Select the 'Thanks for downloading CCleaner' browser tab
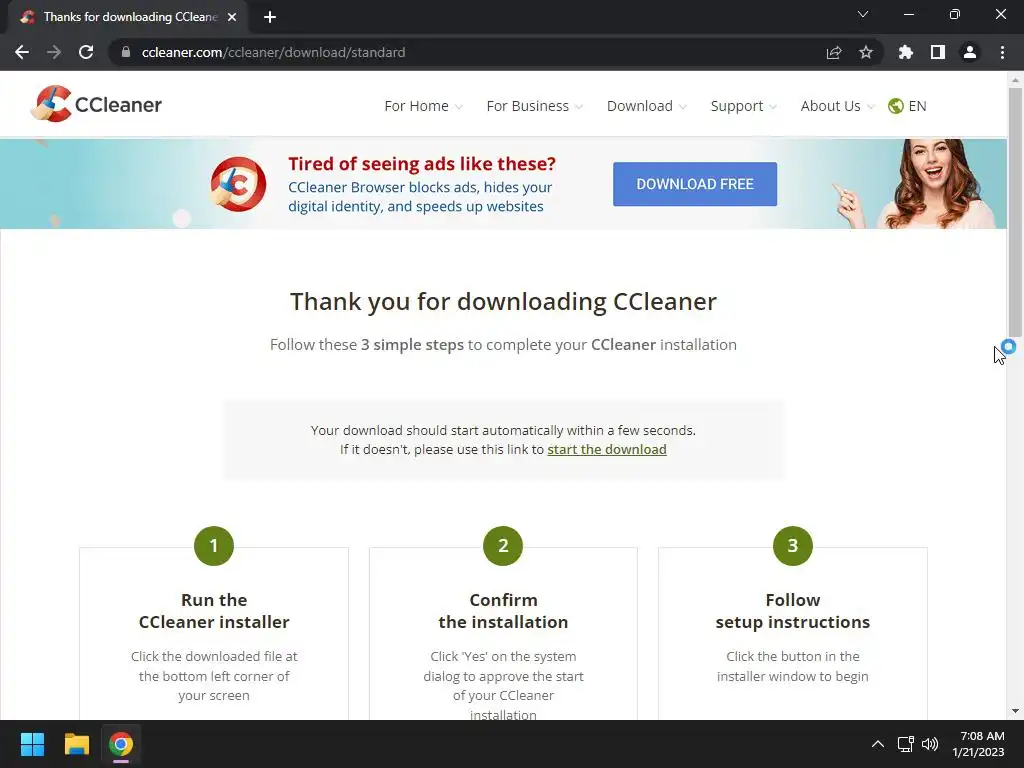The height and width of the screenshot is (768, 1024). click(128, 17)
